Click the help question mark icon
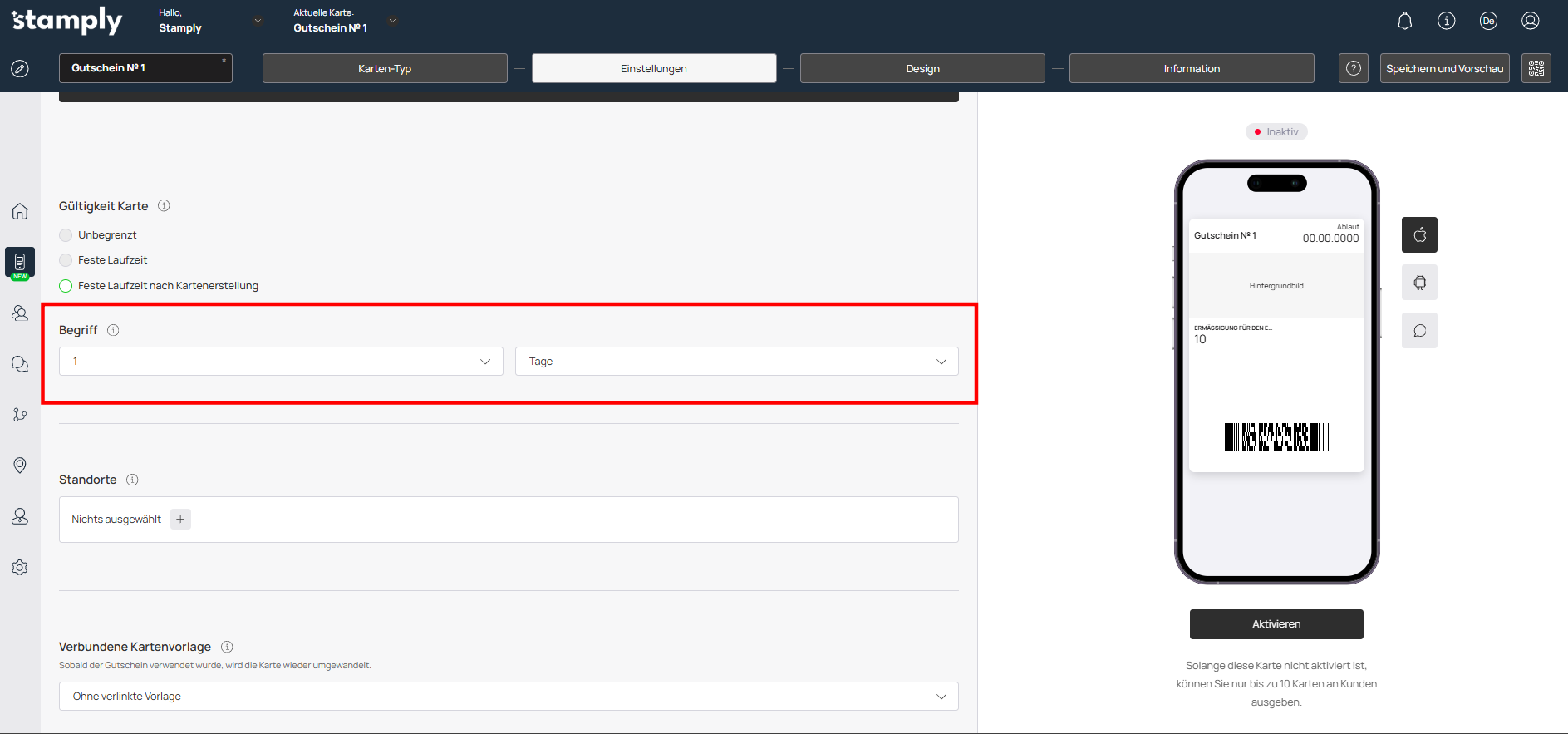Viewport: 1568px width, 734px height. pos(1353,68)
